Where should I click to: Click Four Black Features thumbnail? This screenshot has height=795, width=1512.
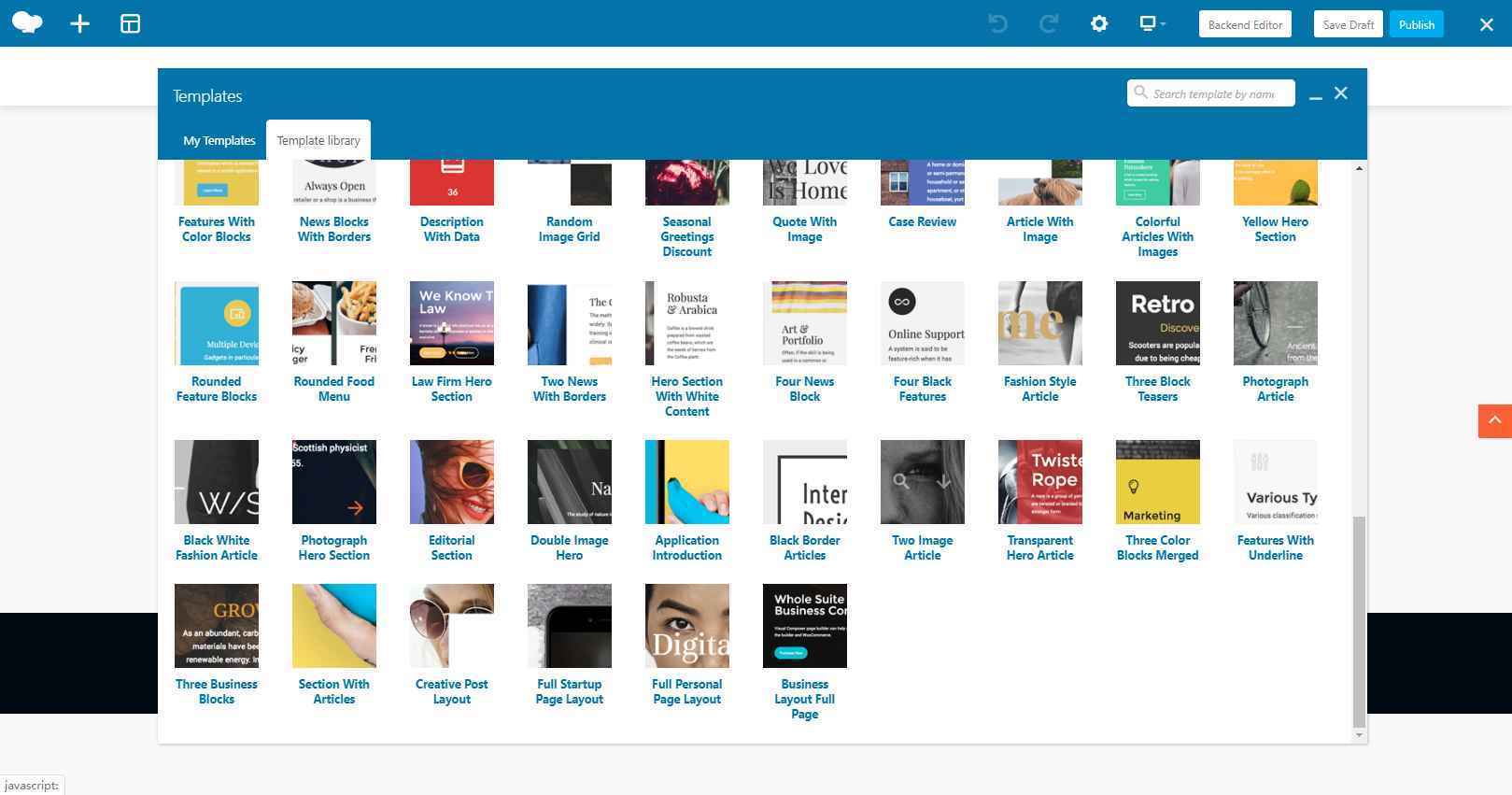point(923,323)
